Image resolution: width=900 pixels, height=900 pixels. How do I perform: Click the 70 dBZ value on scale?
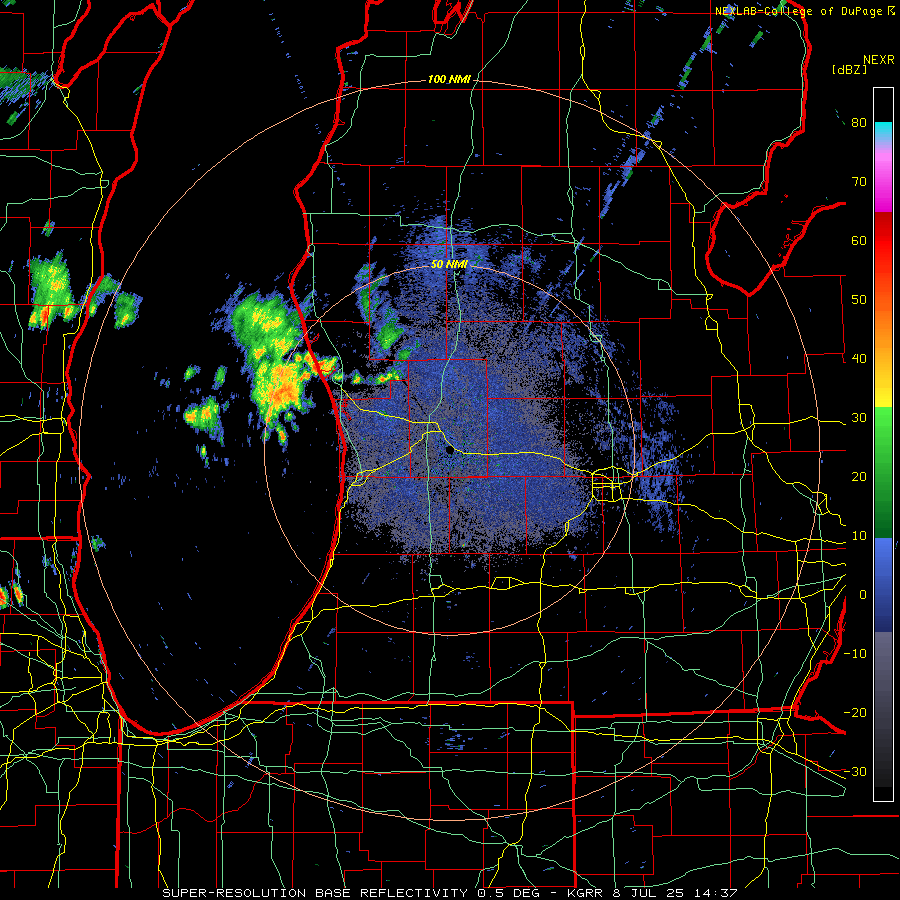pos(859,182)
